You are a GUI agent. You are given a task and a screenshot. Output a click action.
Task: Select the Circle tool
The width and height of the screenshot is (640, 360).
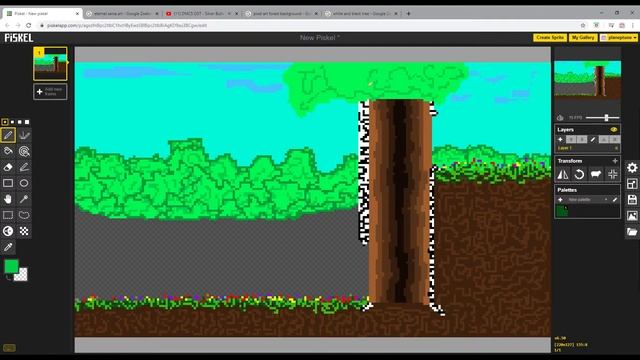(x=24, y=183)
